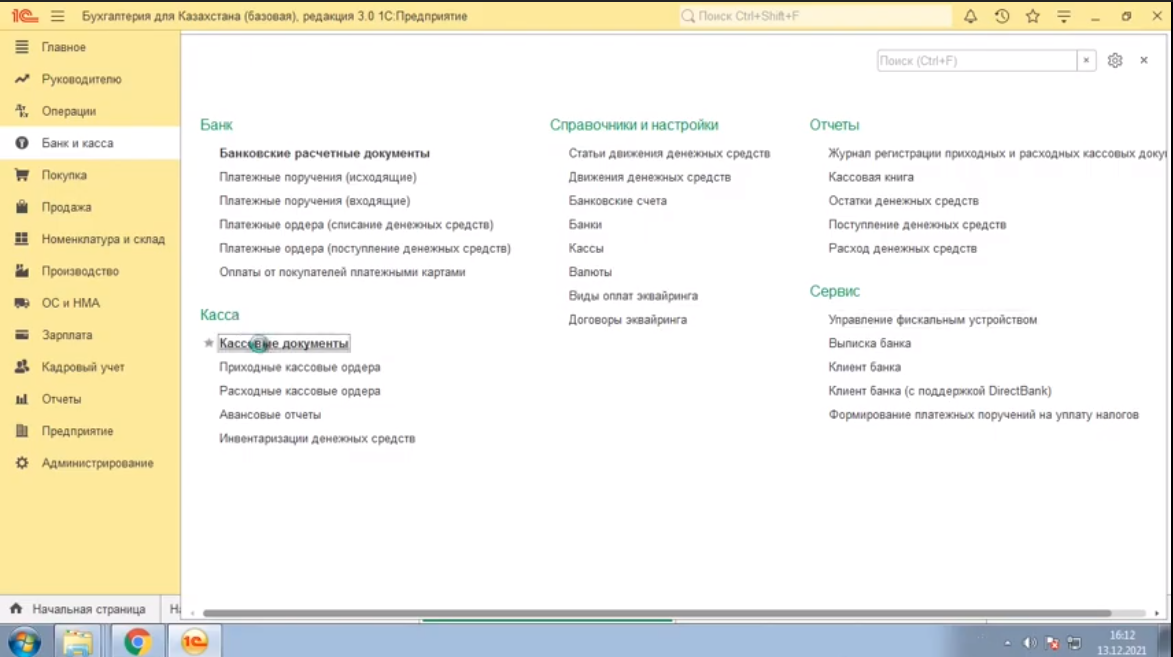Click the Номенклатура и склад sidebar icon
Screen dimensions: 1173x657
tap(22, 239)
